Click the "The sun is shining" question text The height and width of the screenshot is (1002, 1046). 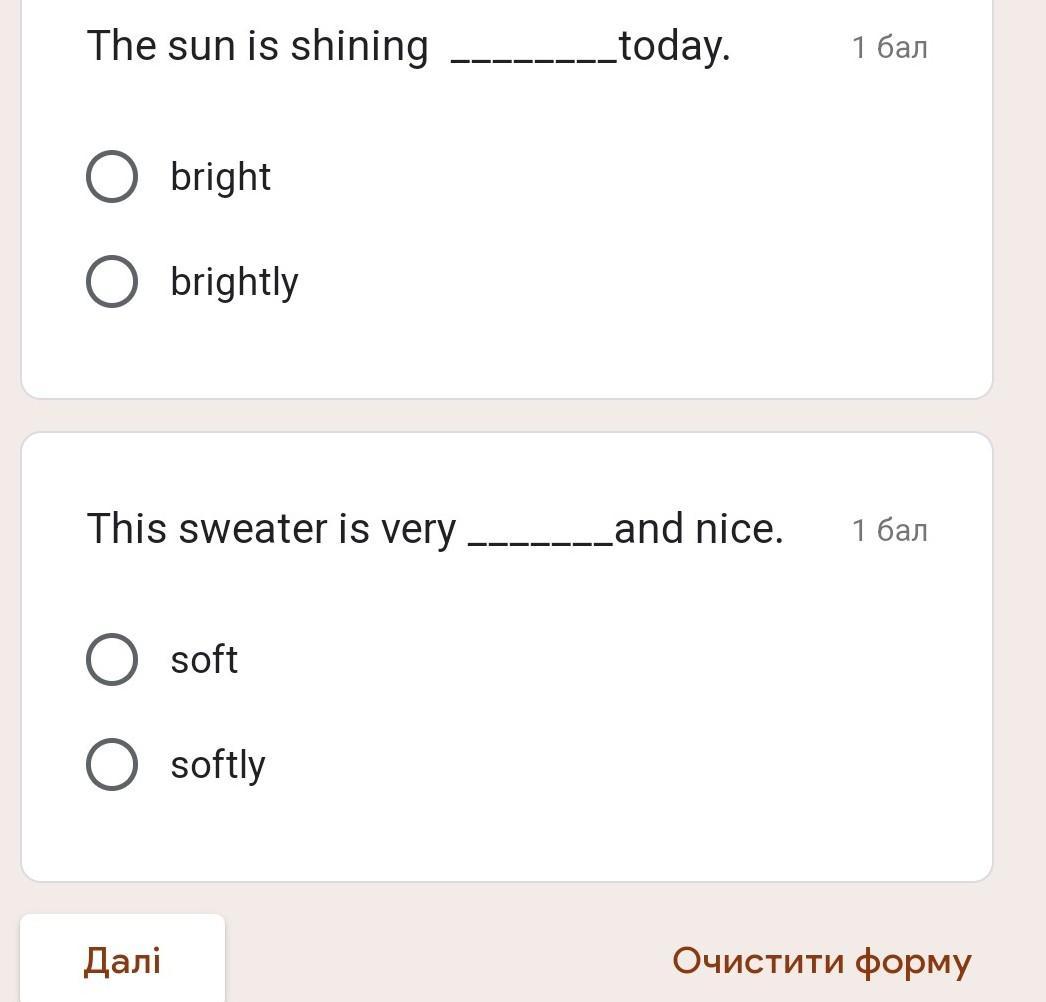(x=257, y=47)
